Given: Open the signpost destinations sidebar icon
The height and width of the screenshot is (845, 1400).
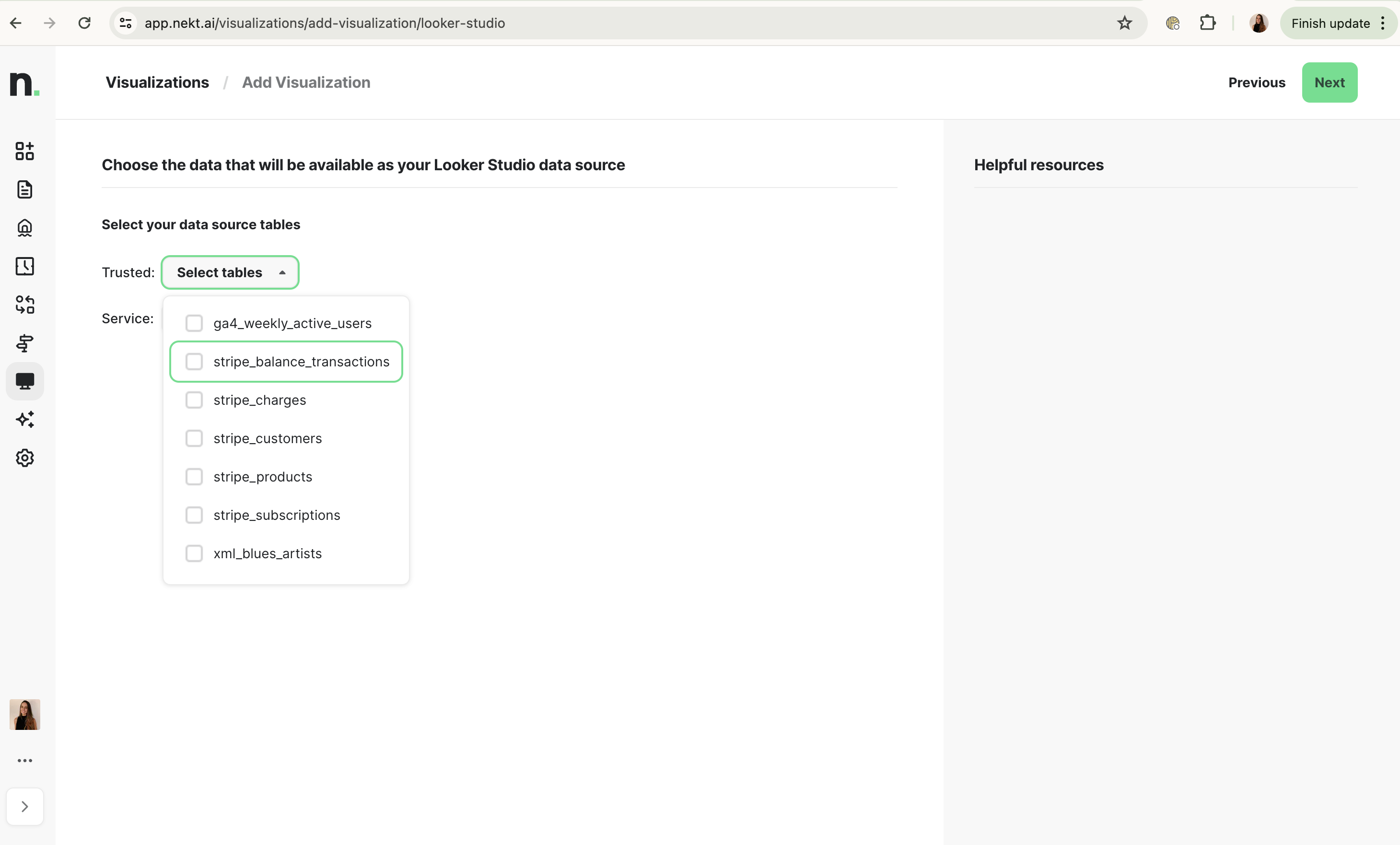Looking at the screenshot, I should pos(24,343).
